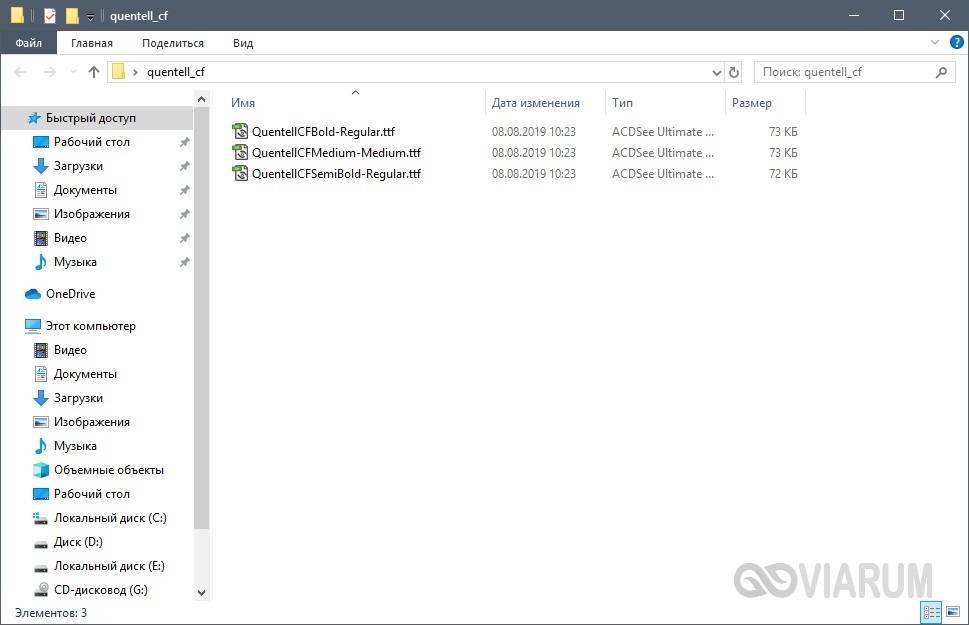Refresh the current folder

(x=734, y=72)
